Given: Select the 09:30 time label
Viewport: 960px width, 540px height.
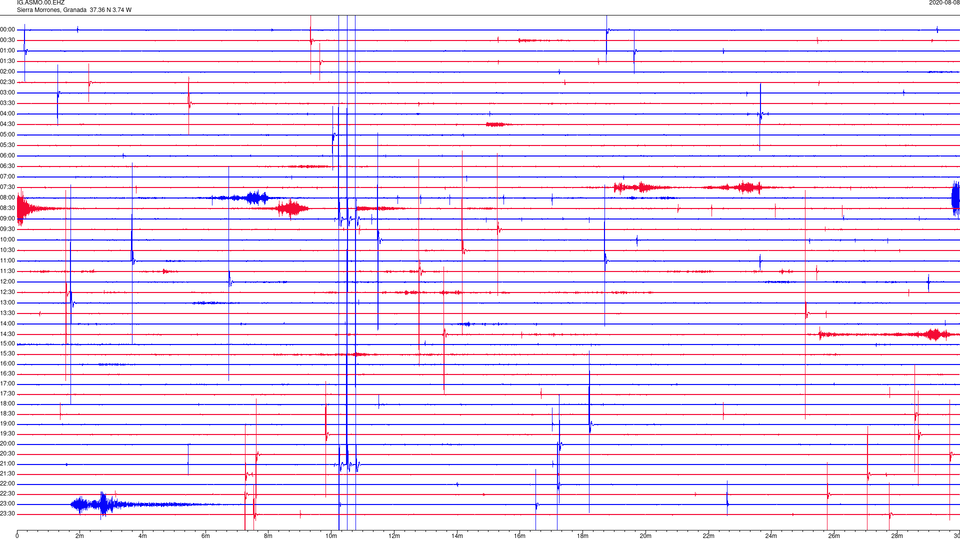Looking at the screenshot, I should click(x=7, y=229).
